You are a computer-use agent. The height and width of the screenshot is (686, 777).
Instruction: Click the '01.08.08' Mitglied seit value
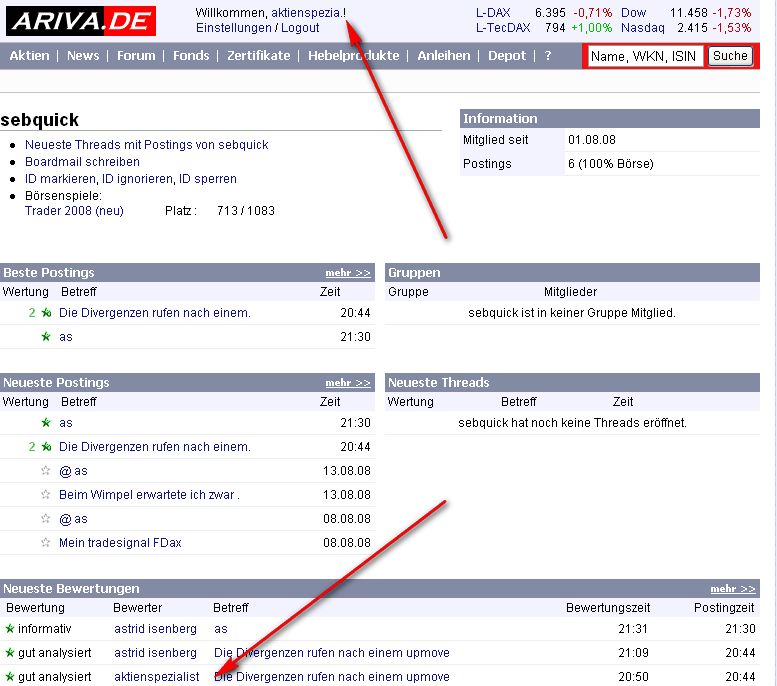[x=592, y=140]
